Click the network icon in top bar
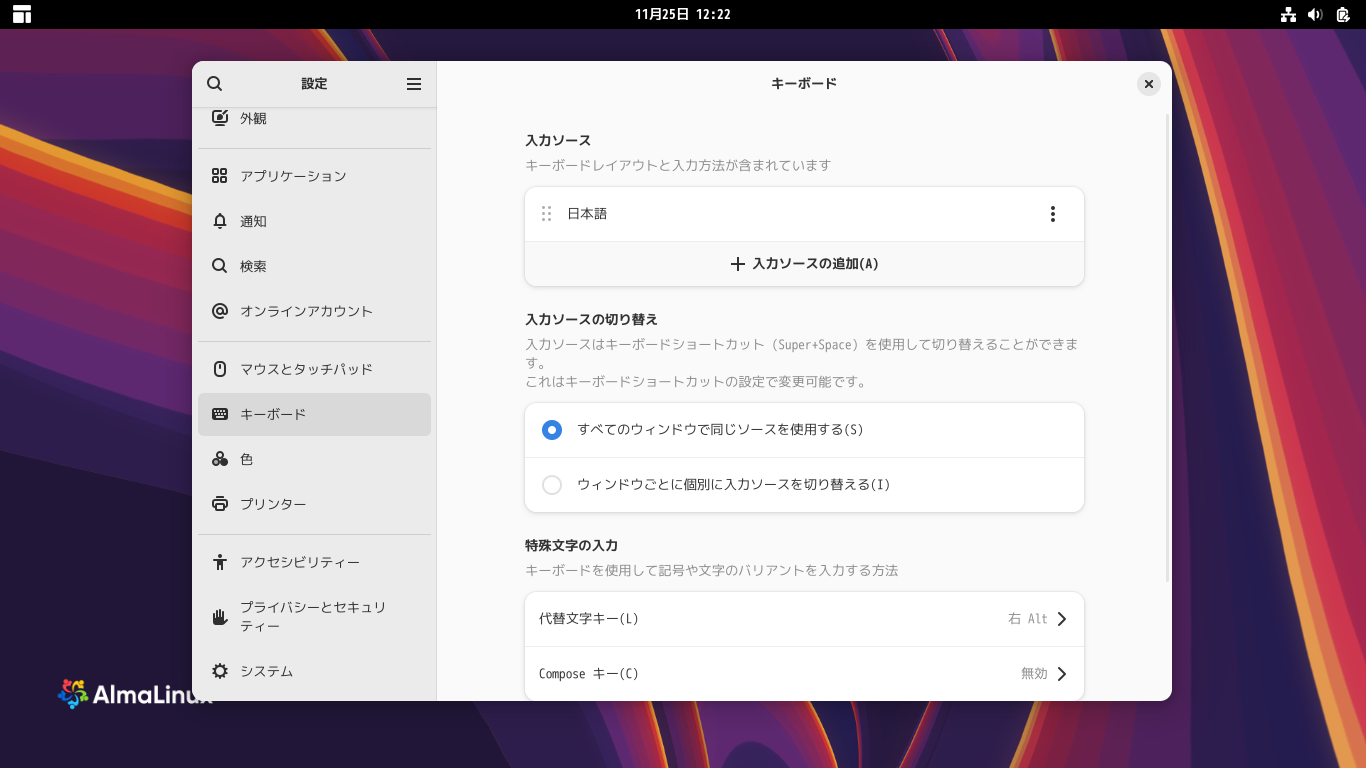The image size is (1366, 768). (x=1288, y=14)
